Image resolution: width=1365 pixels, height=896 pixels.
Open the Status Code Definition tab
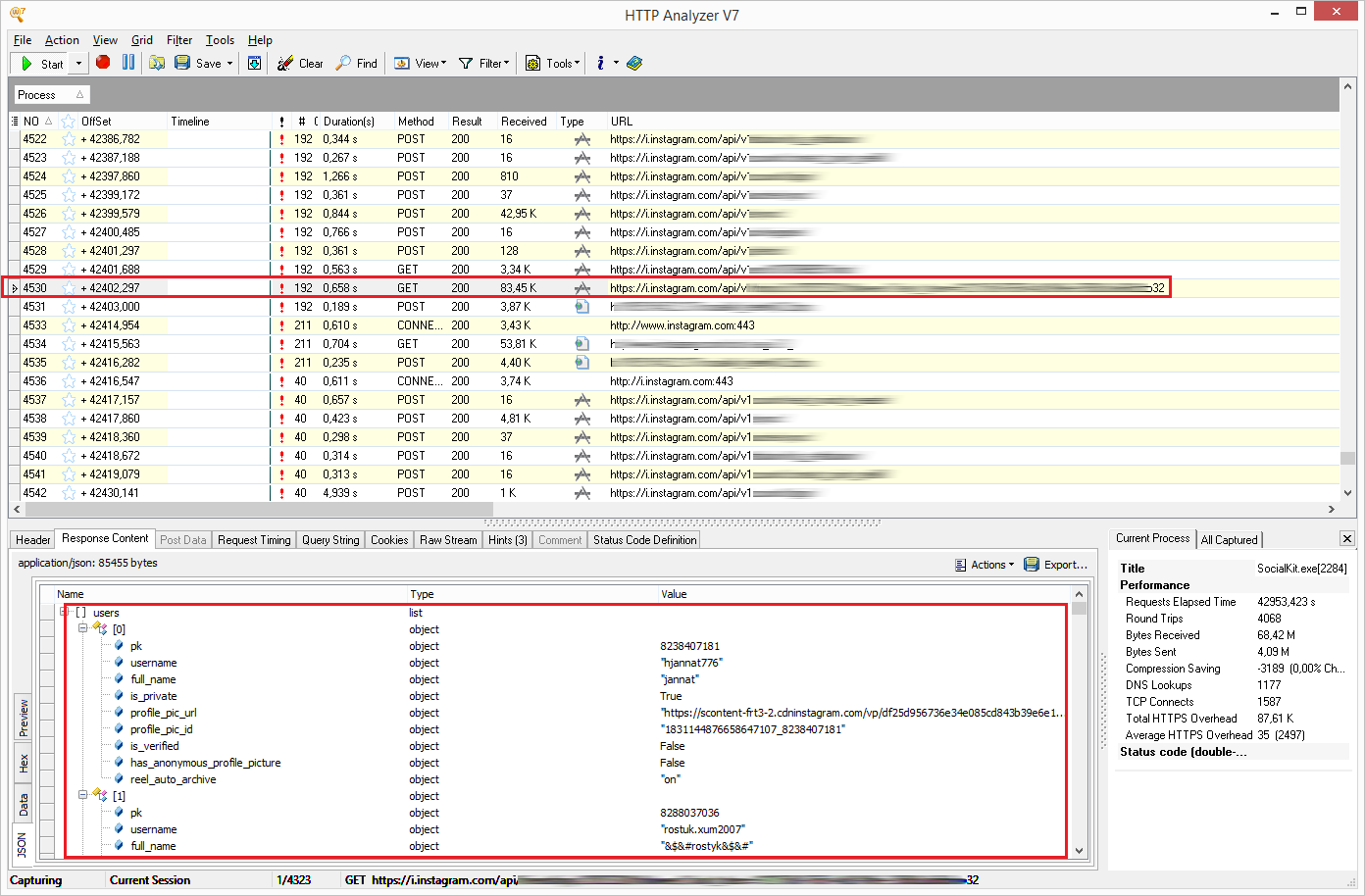click(644, 540)
